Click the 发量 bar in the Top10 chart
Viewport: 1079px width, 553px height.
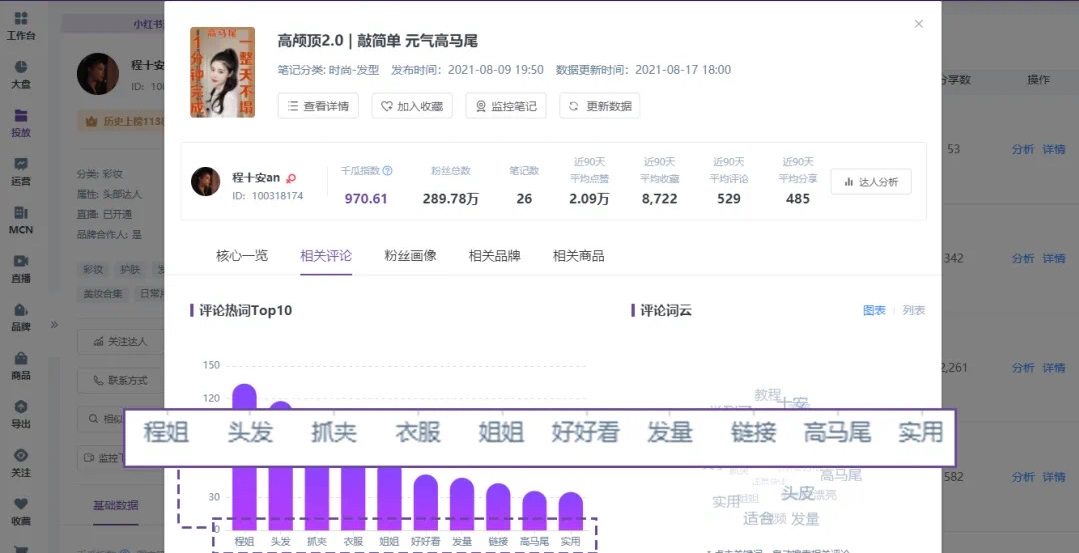[x=462, y=504]
